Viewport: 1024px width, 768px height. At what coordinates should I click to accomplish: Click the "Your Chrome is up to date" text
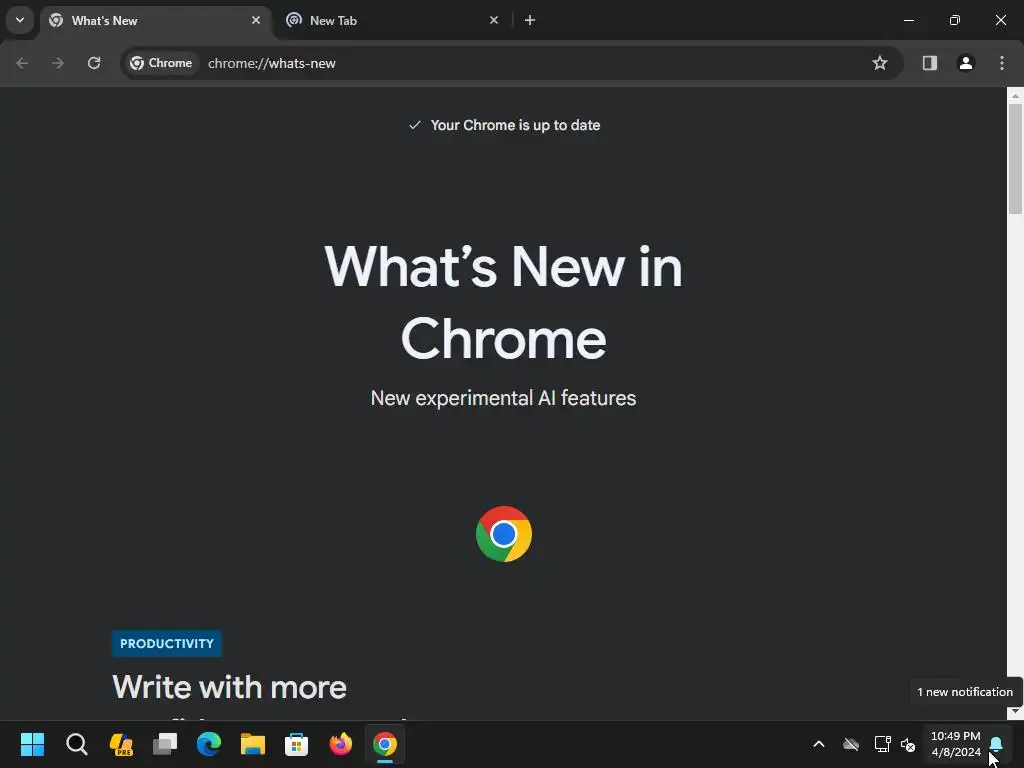coord(515,125)
